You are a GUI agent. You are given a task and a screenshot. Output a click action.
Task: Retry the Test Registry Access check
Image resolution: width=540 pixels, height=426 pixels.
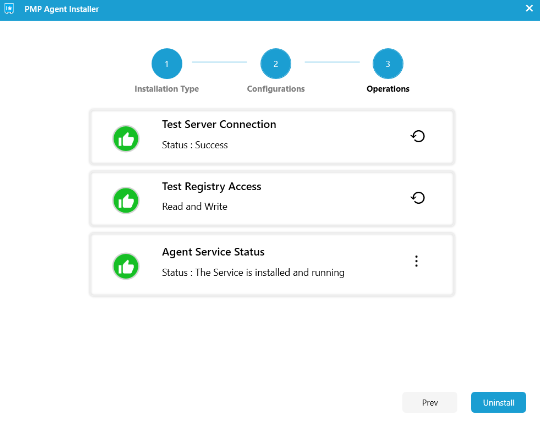[x=418, y=198]
